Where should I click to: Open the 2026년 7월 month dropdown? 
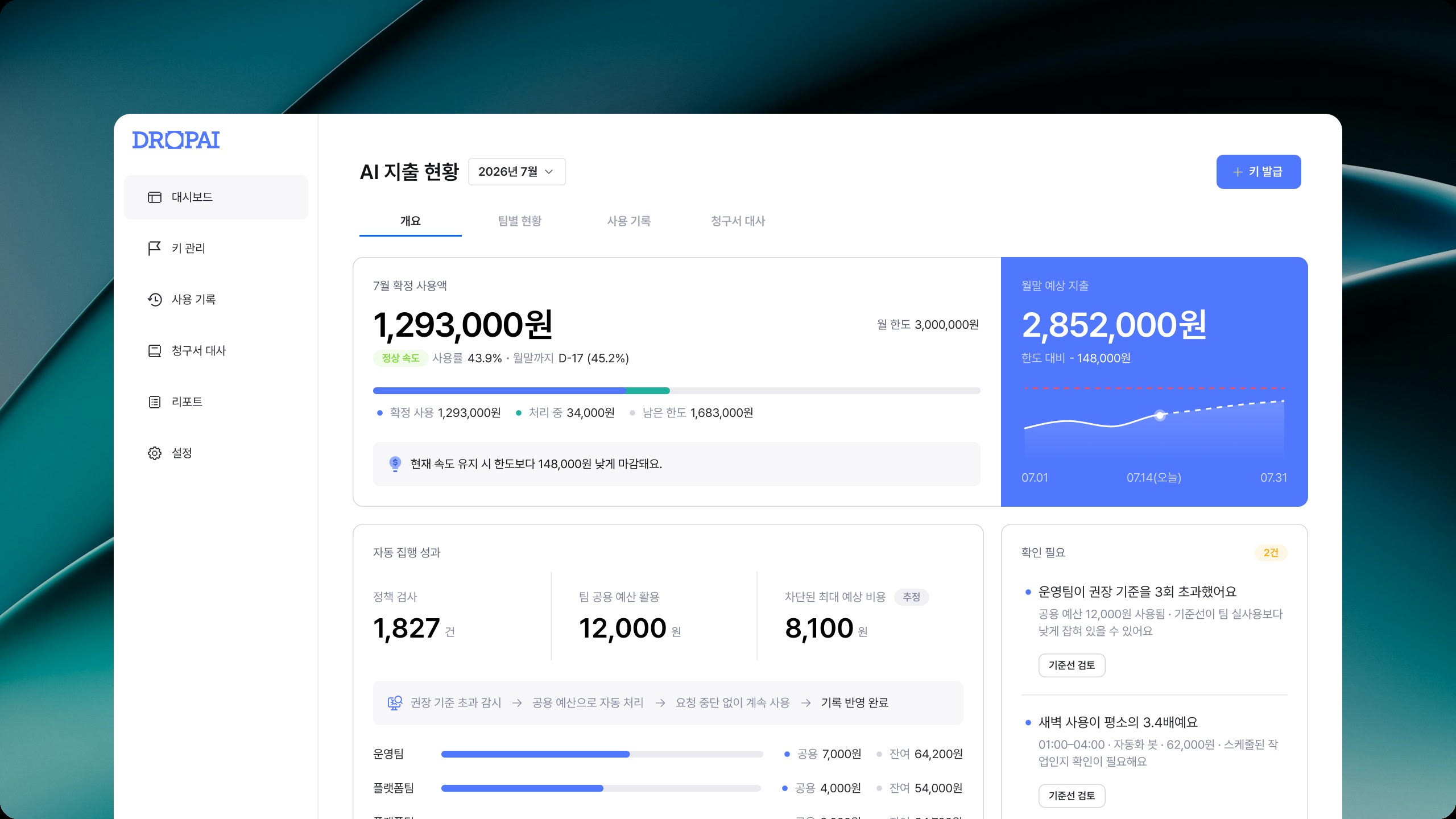516,172
